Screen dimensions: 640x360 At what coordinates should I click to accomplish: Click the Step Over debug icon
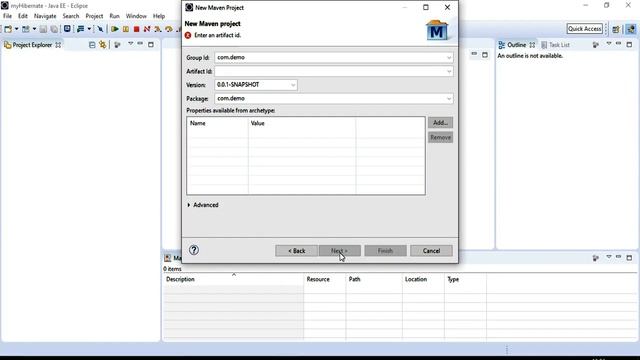pyautogui.click(x=169, y=29)
